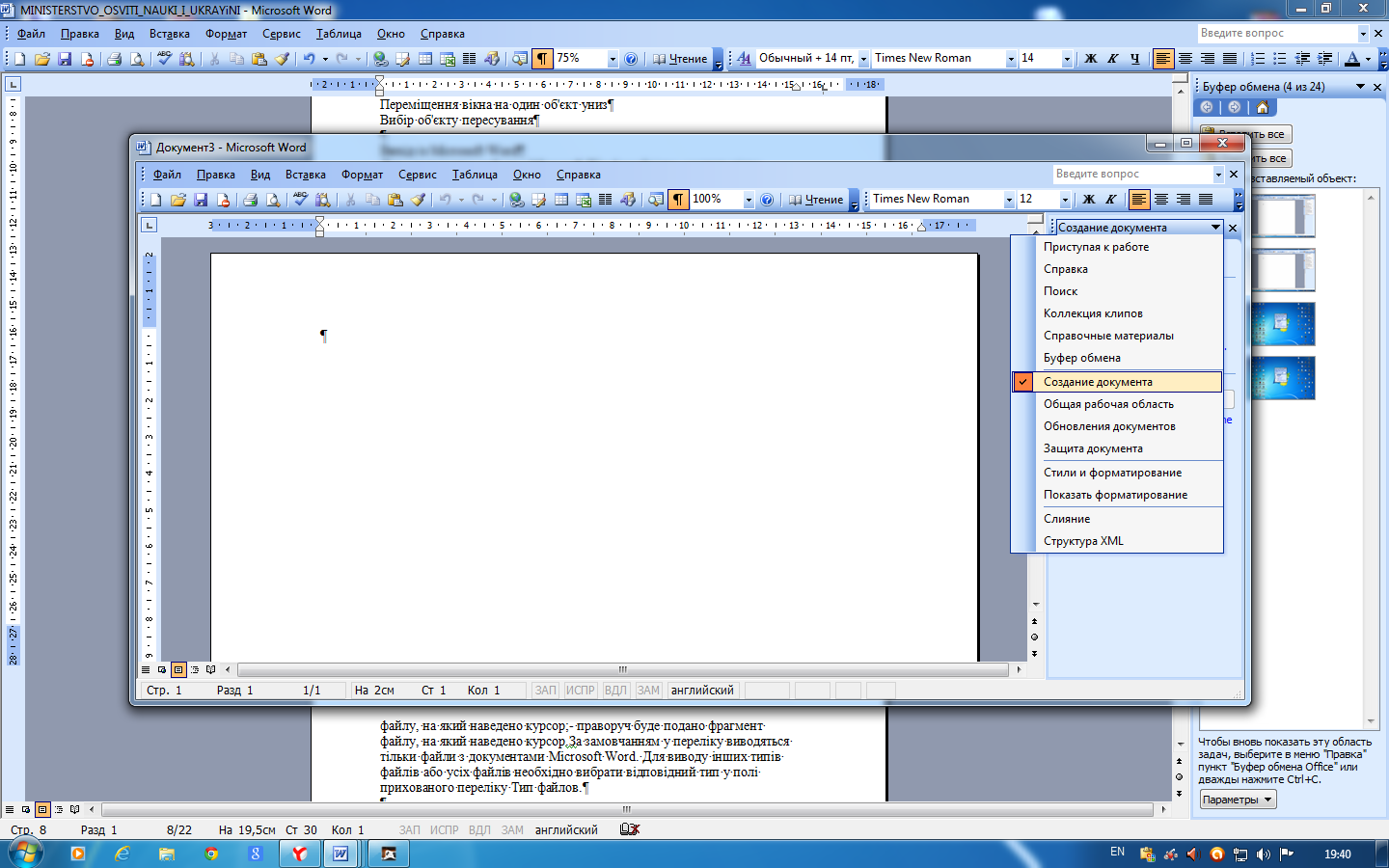Open Таблица menu in MINISTERSTVO window
Viewport: 1389px width, 868px height.
coord(339,34)
